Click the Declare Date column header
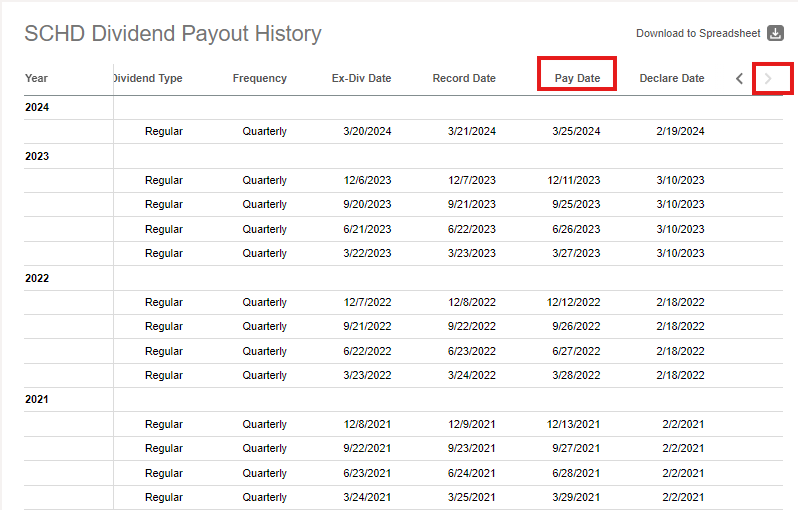The height and width of the screenshot is (510, 798). pos(672,78)
